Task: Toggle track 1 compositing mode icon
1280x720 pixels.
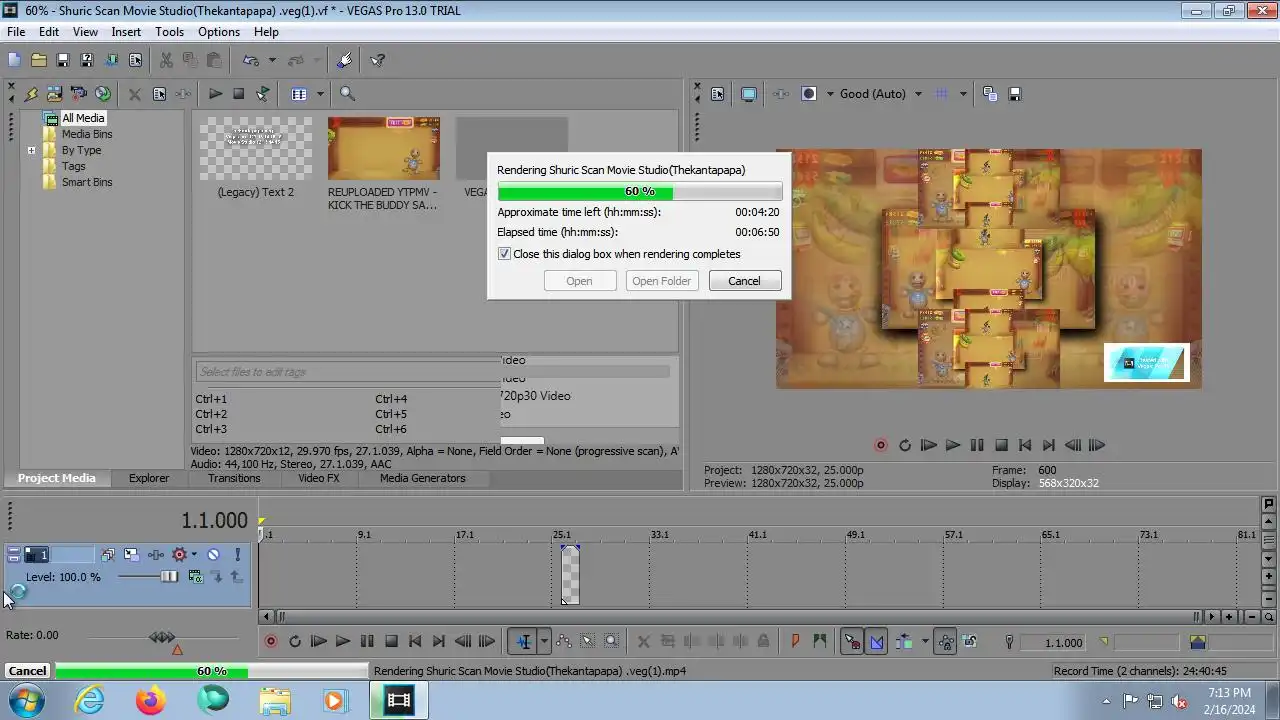Action: click(x=196, y=577)
